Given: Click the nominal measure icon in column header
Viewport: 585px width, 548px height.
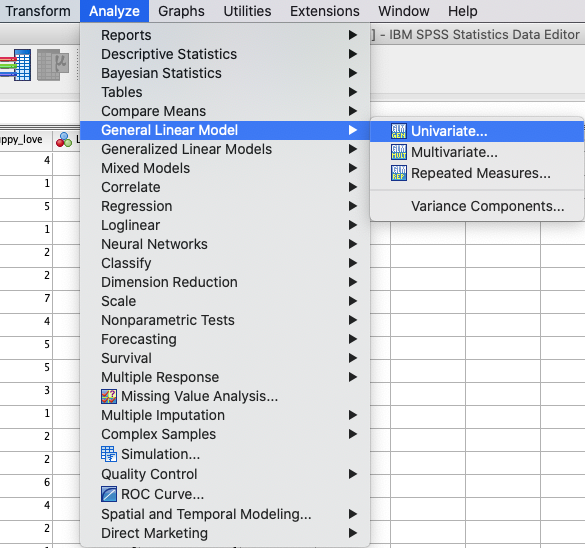Looking at the screenshot, I should 64,140.
